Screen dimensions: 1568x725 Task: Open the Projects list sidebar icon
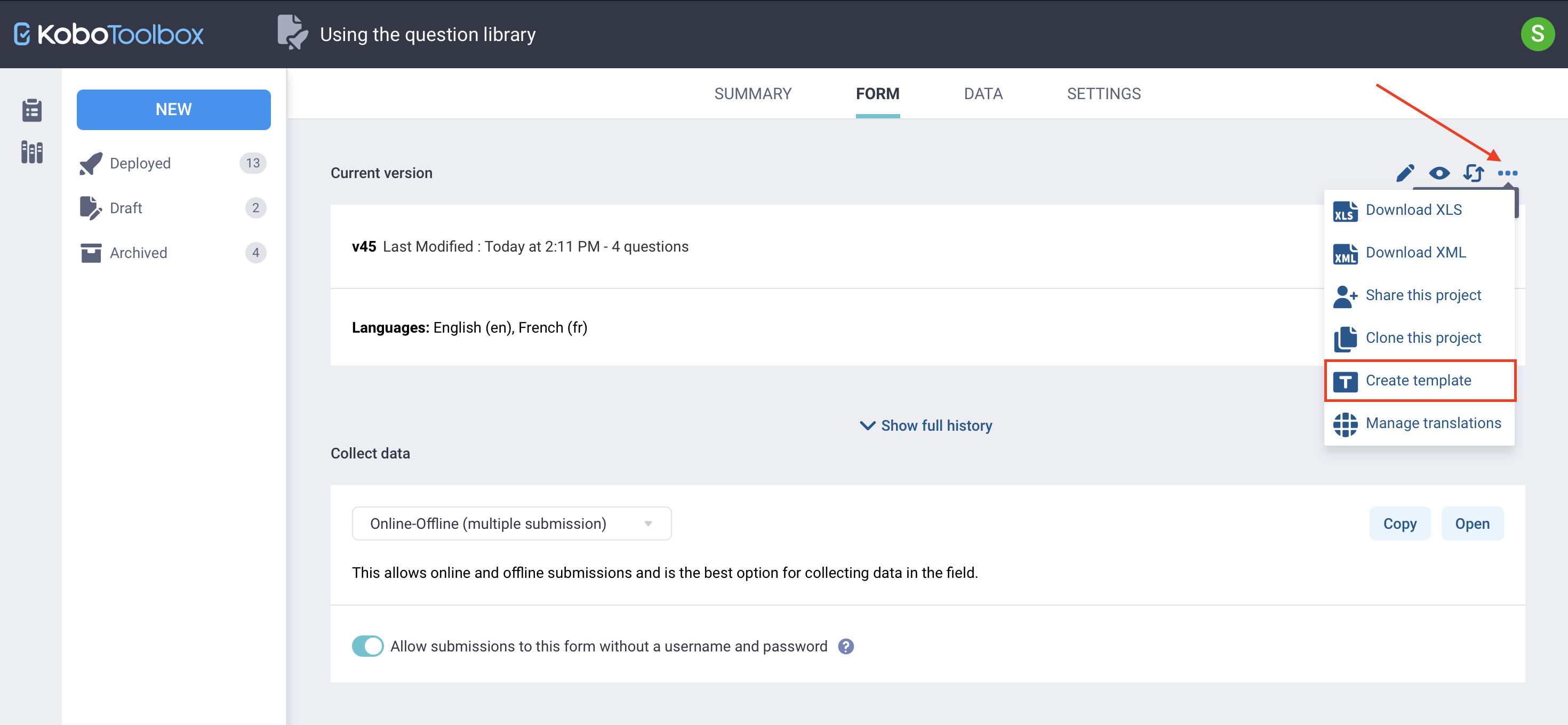click(31, 110)
